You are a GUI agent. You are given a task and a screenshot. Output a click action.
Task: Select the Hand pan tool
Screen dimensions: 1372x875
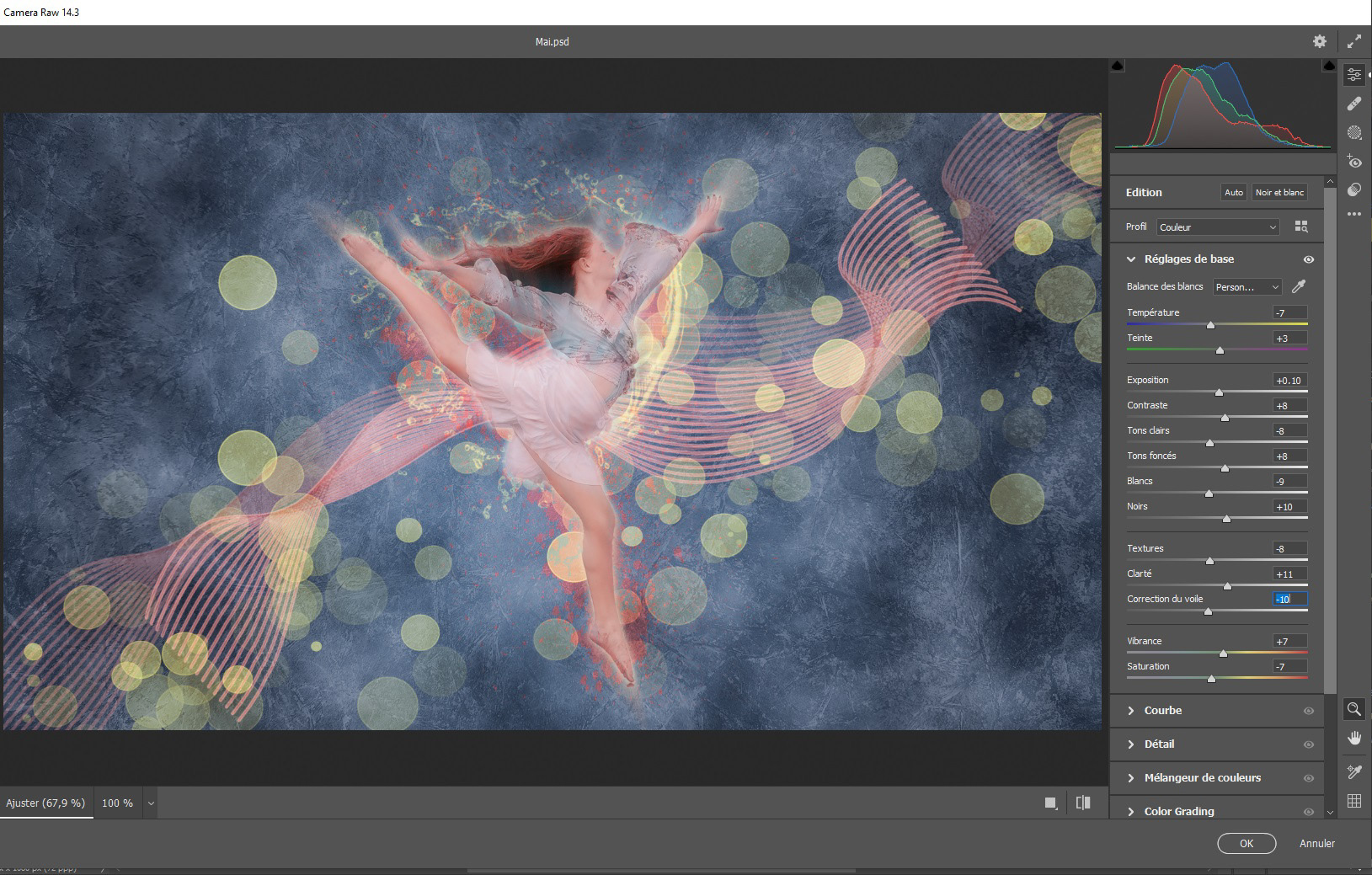click(1354, 739)
